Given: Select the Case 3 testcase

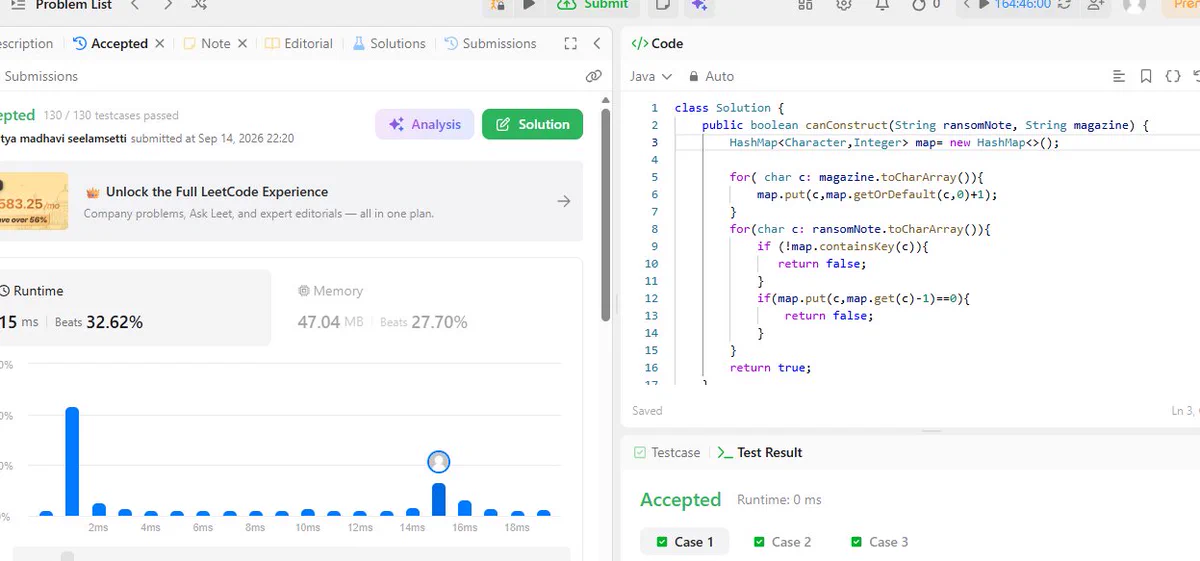Looking at the screenshot, I should pos(879,542).
